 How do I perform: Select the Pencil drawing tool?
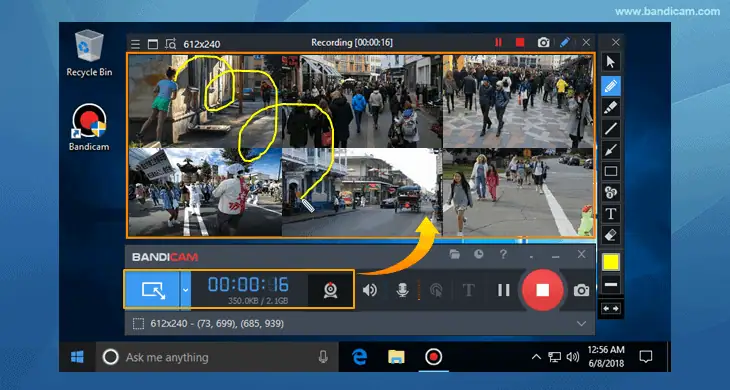[x=610, y=87]
